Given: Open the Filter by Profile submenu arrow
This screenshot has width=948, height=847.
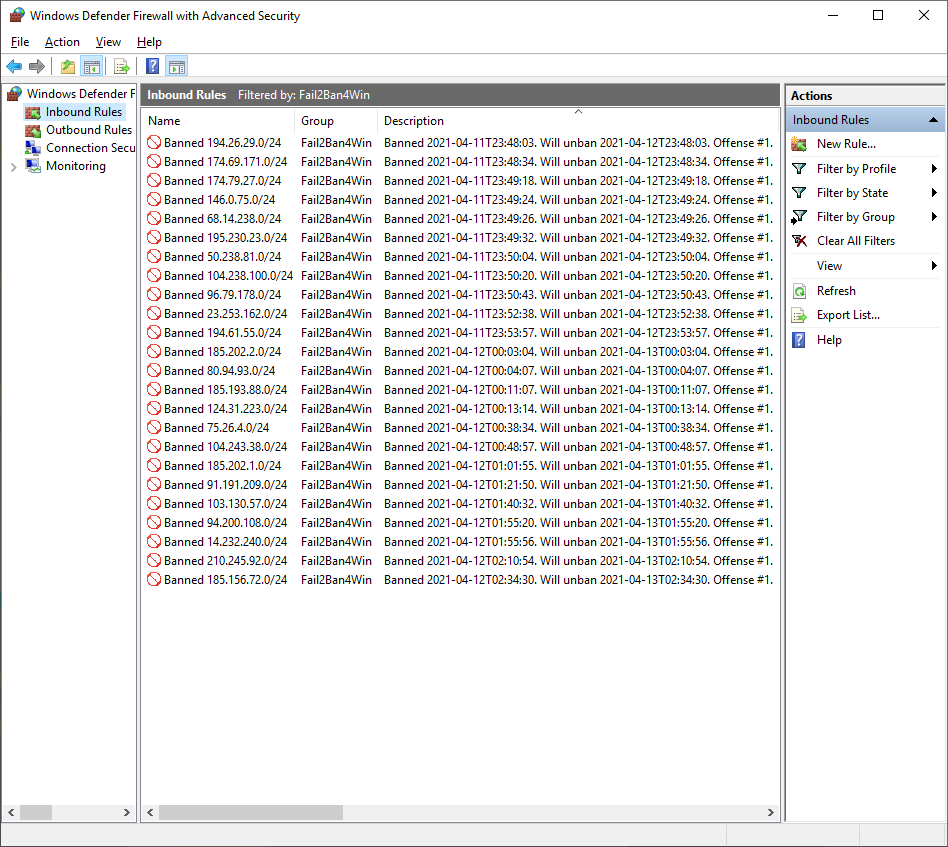Looking at the screenshot, I should [934, 169].
